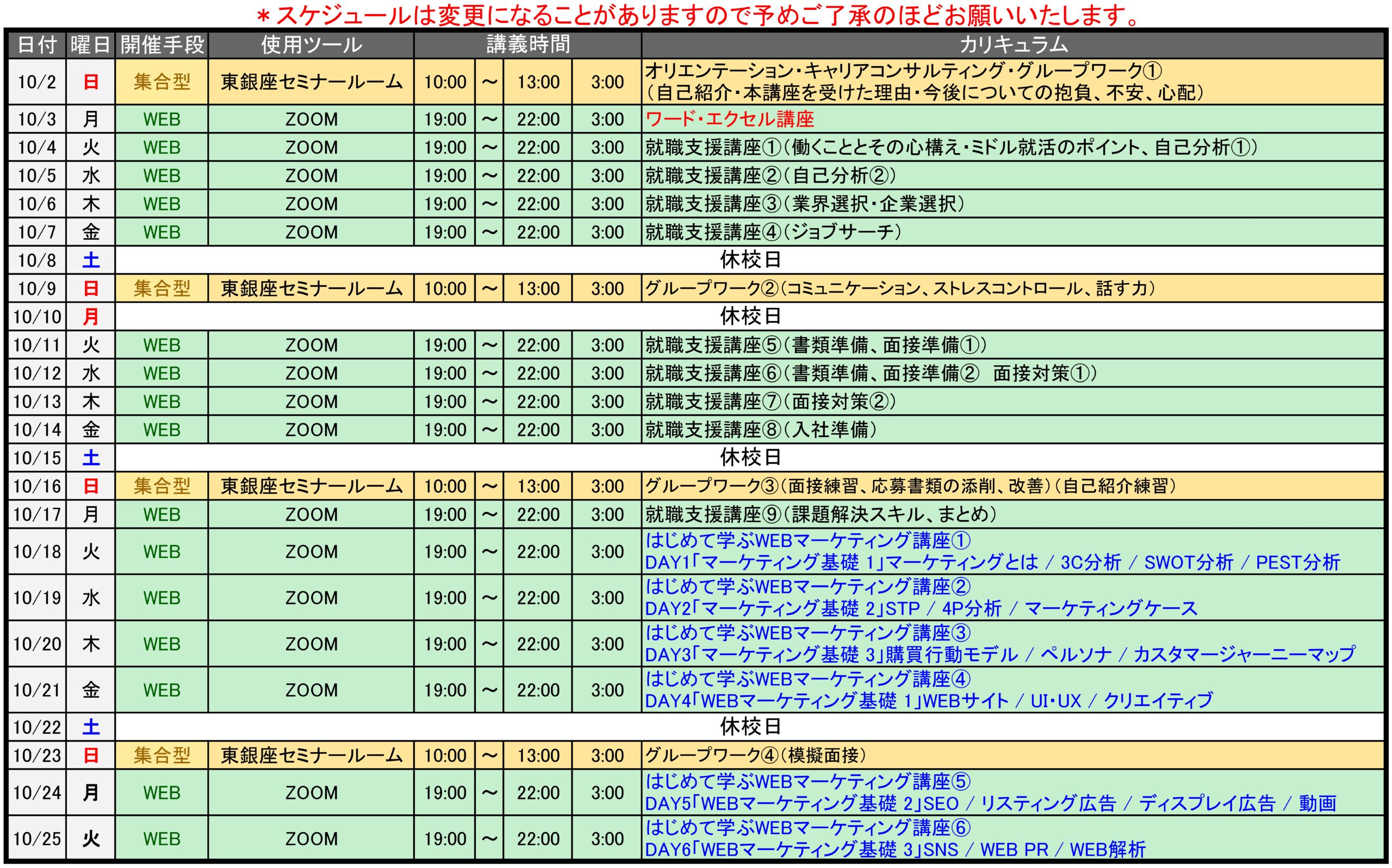Select the ワード･エクセル講座 curriculum cell
This screenshot has height=868, width=1392.
[1013, 120]
